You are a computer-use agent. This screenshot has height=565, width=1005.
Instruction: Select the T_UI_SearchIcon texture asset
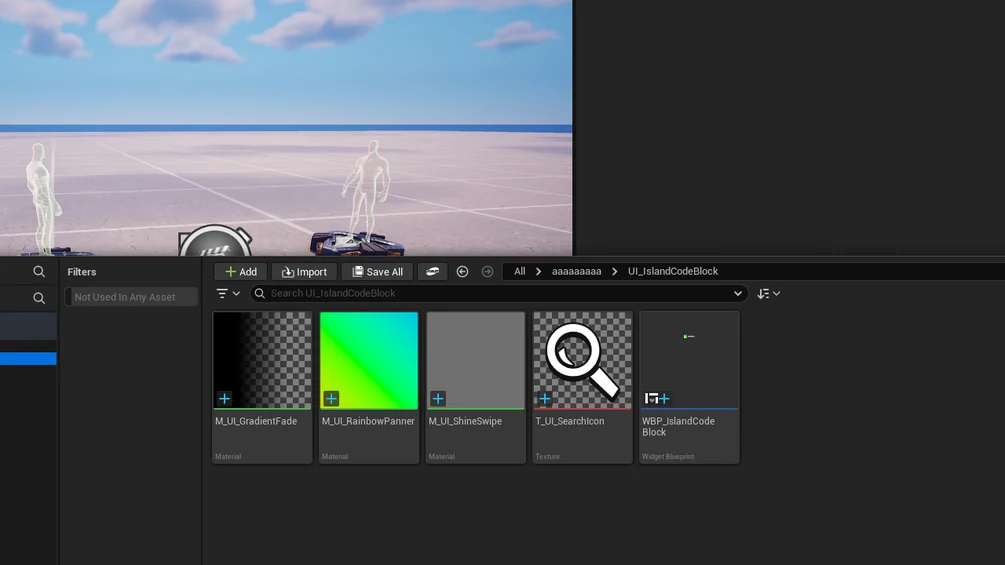pyautogui.click(x=582, y=361)
